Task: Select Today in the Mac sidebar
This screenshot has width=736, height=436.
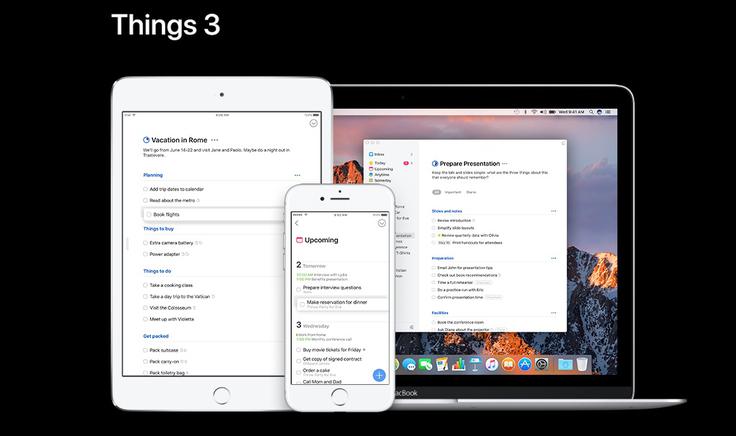Action: [x=377, y=163]
